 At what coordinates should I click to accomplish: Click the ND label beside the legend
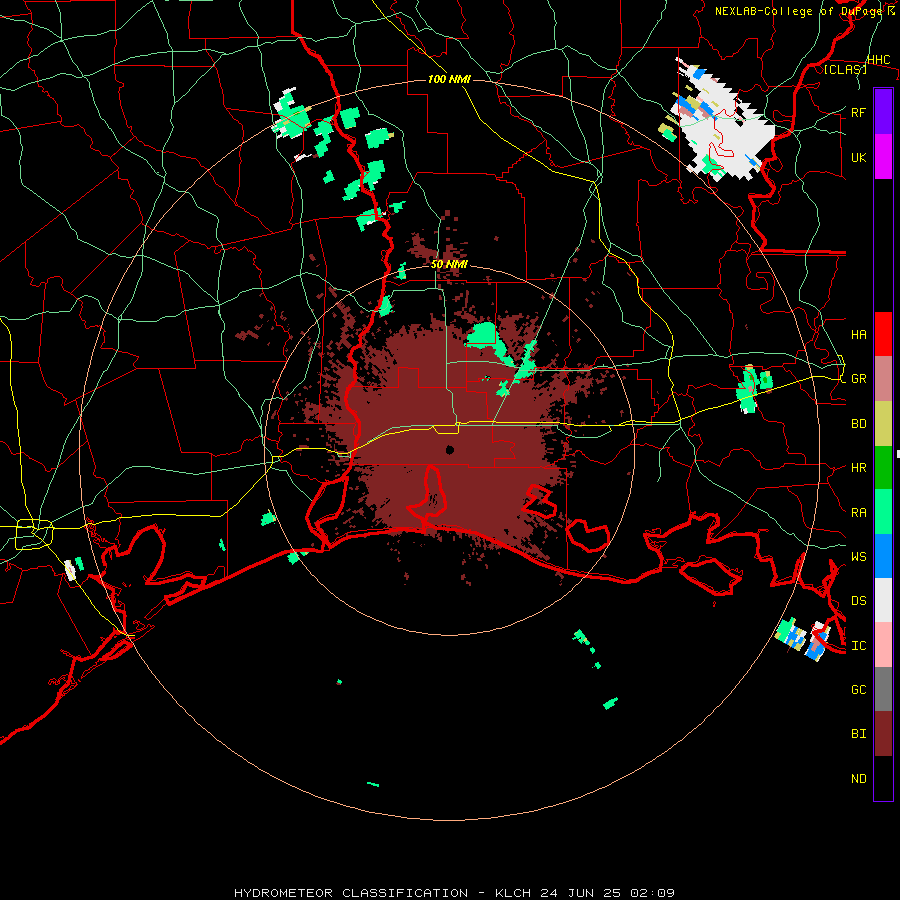pos(859,778)
